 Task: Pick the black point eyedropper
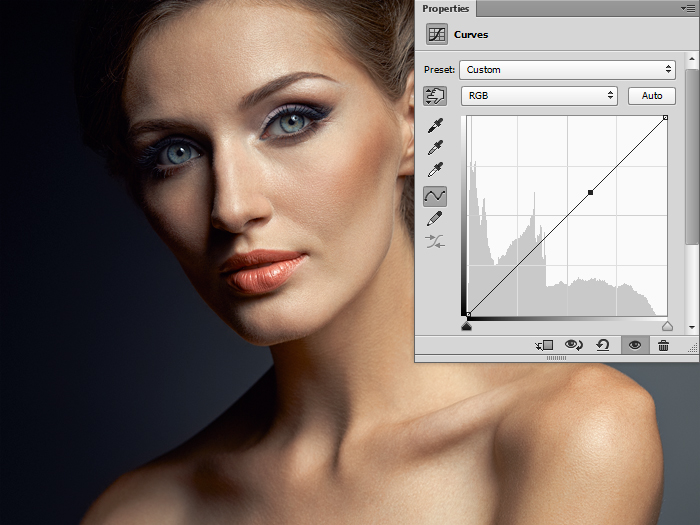435,125
